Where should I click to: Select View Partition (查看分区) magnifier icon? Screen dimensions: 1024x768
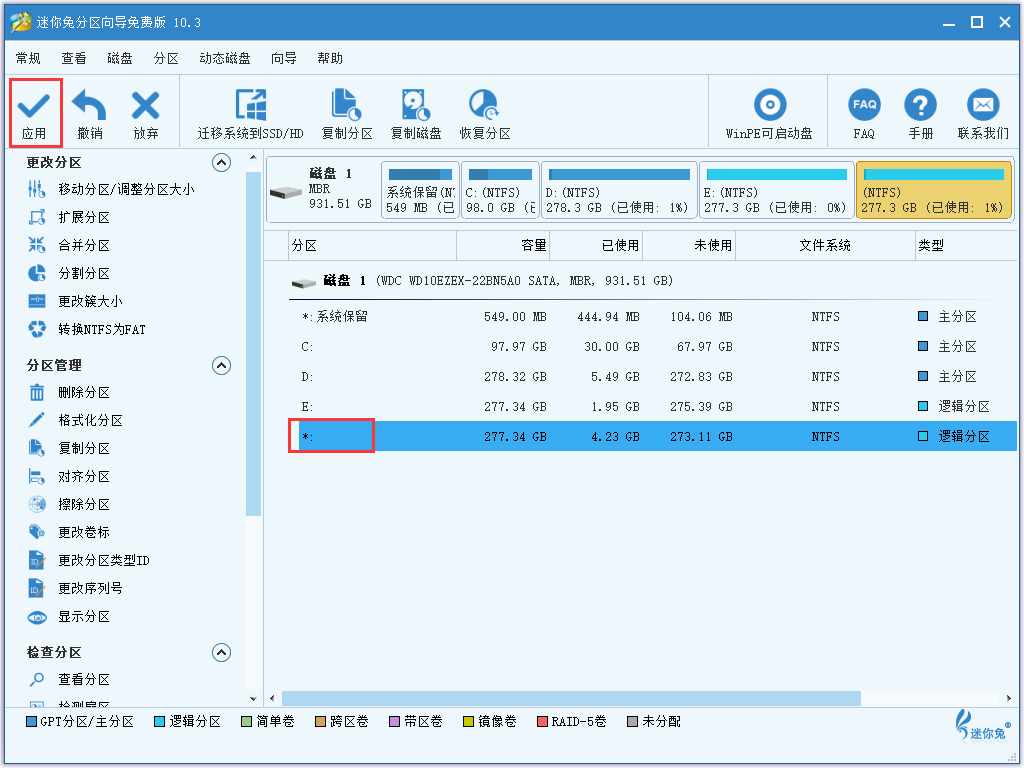click(x=37, y=680)
